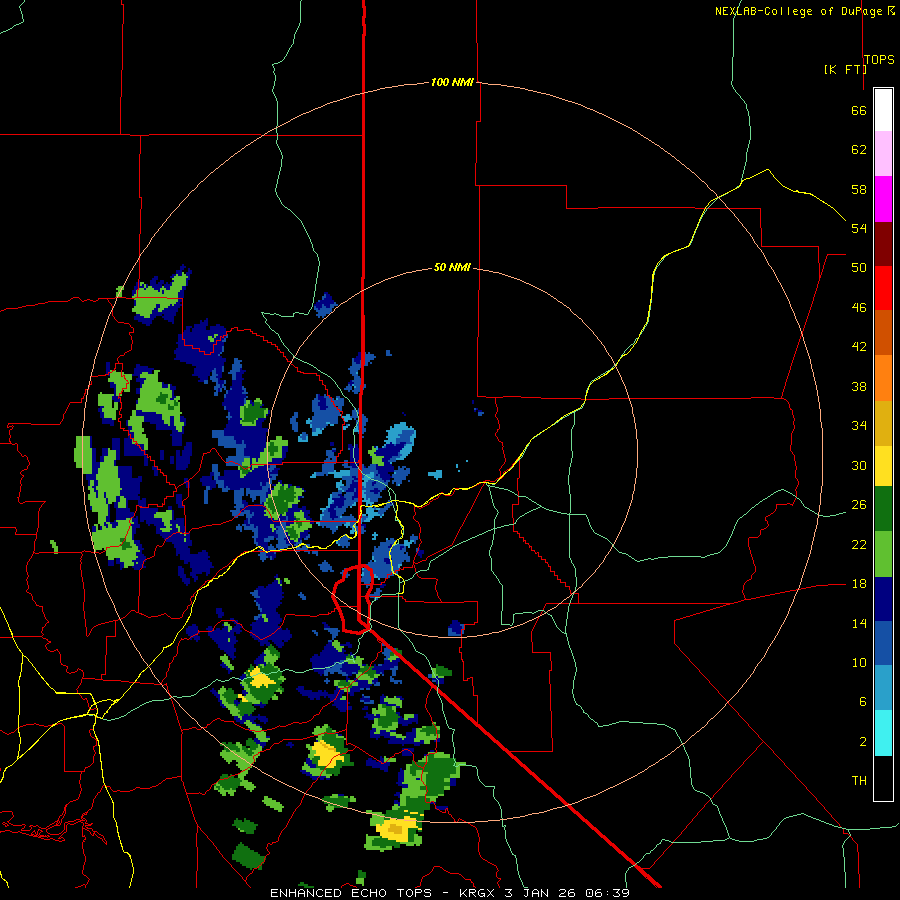
Task: Click the navy blue legend swatch
Action: click(x=883, y=599)
